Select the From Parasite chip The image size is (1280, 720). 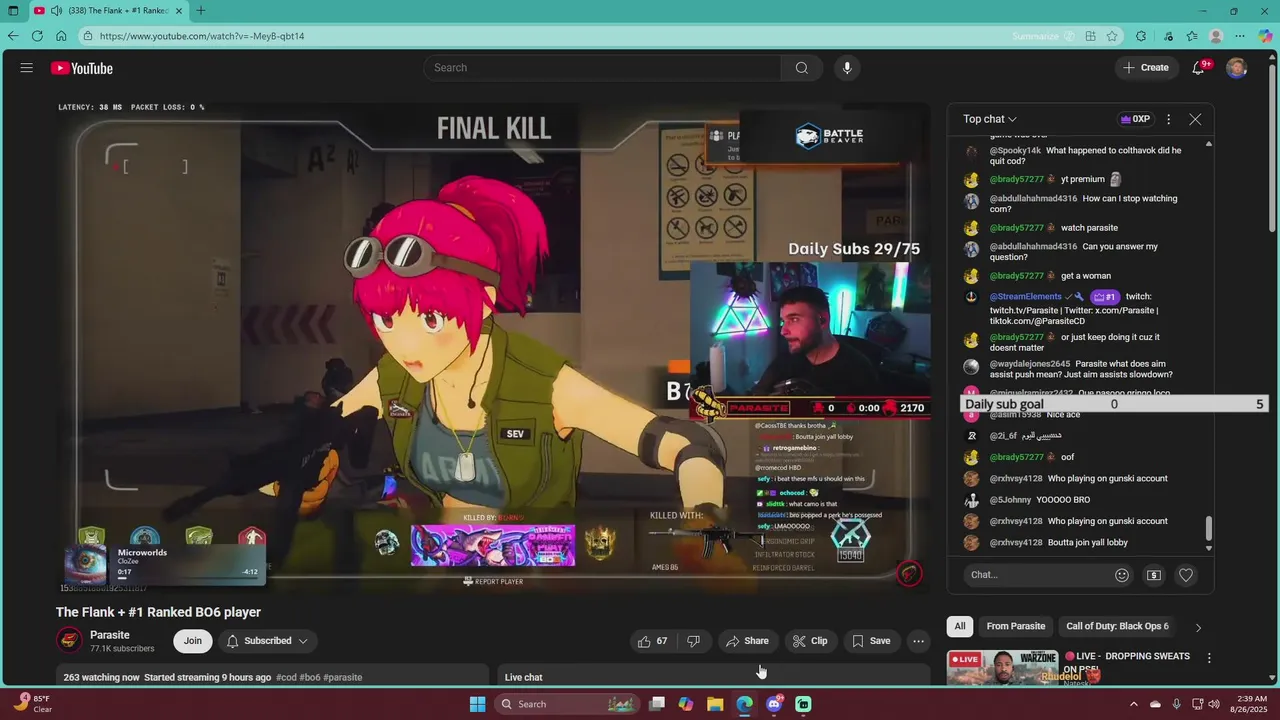coord(1015,626)
